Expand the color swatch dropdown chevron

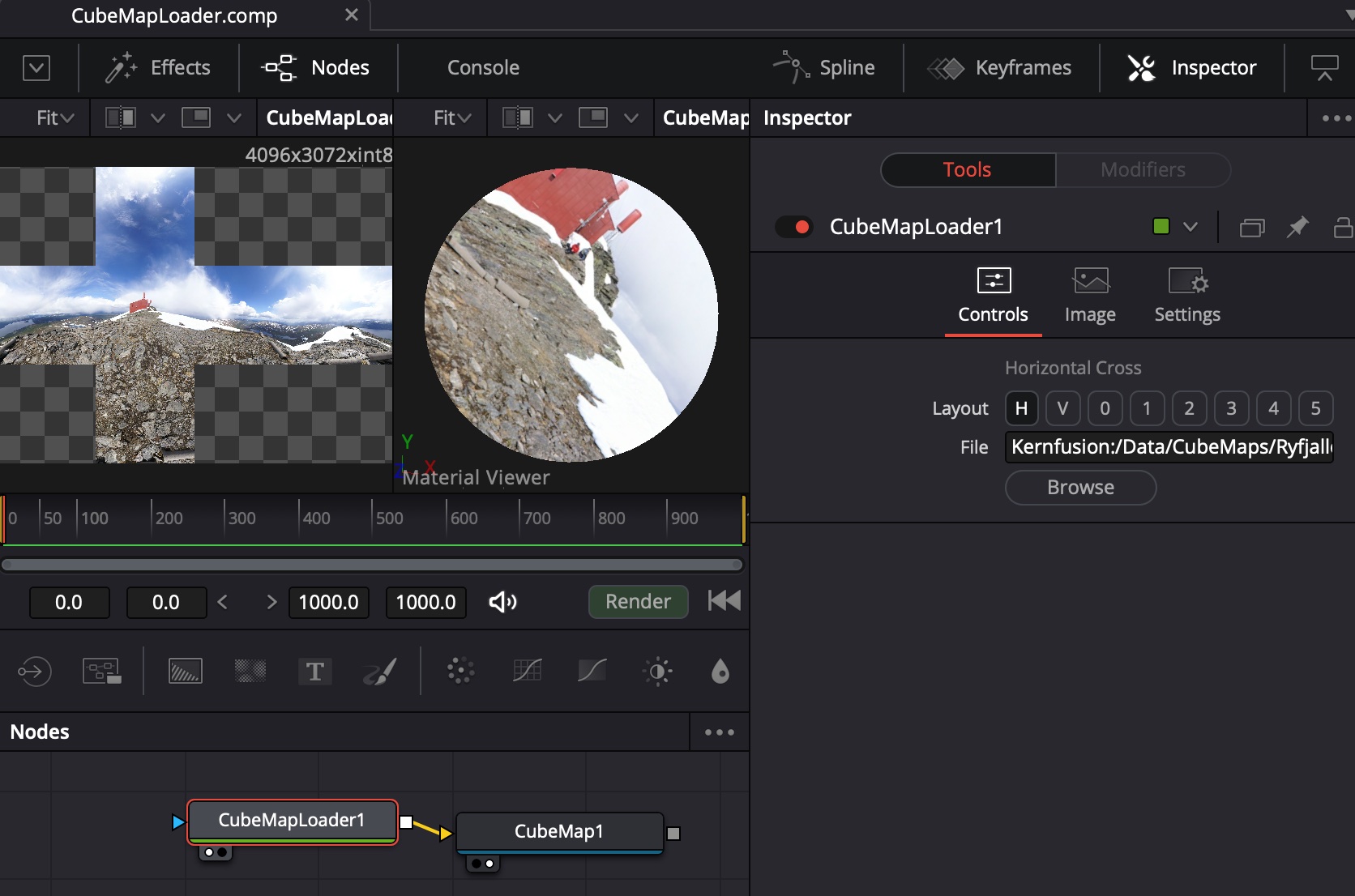pos(1190,227)
